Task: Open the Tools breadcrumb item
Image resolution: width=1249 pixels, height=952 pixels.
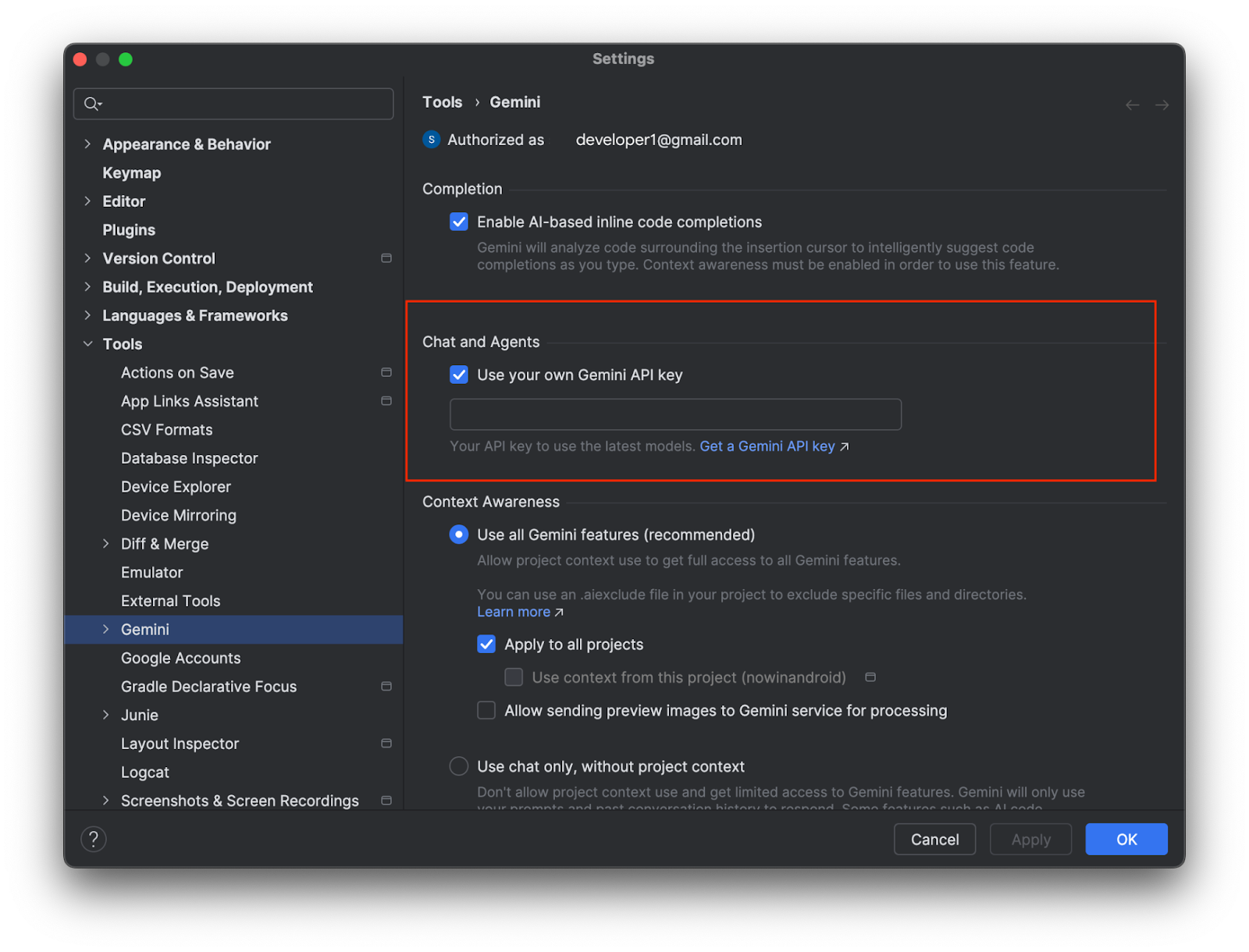Action: 442,101
